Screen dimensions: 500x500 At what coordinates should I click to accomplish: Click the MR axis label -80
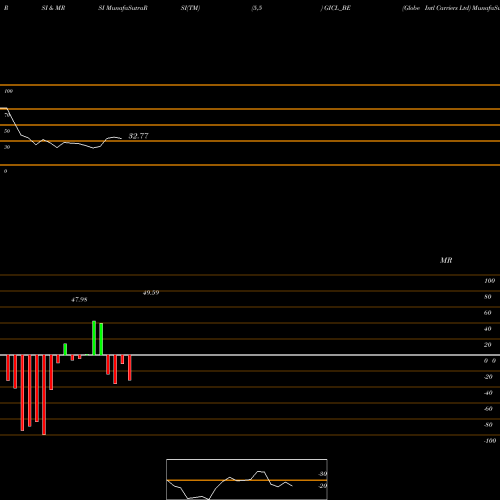point(488,425)
